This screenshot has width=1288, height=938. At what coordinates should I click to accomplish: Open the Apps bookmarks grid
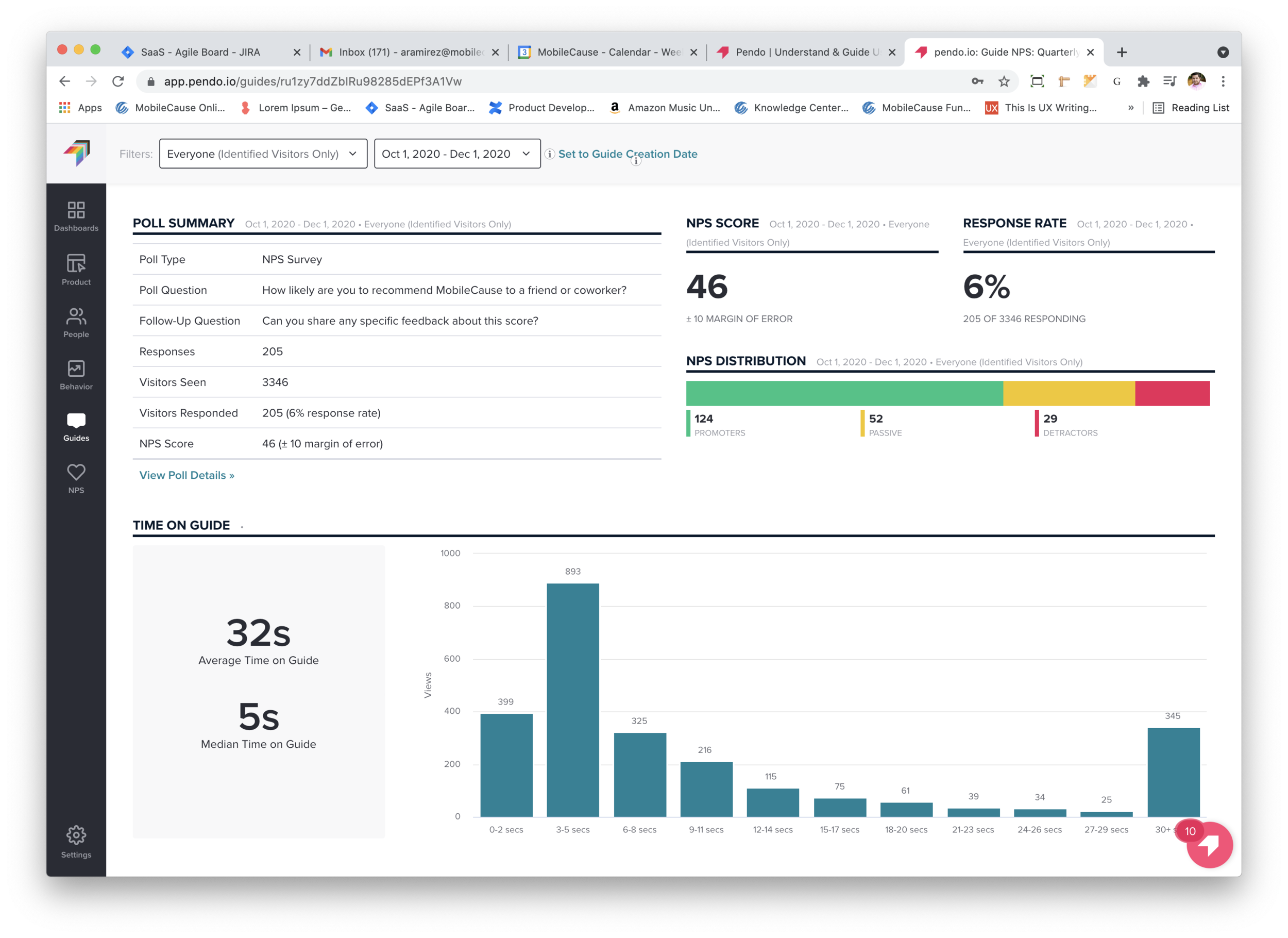pos(80,107)
